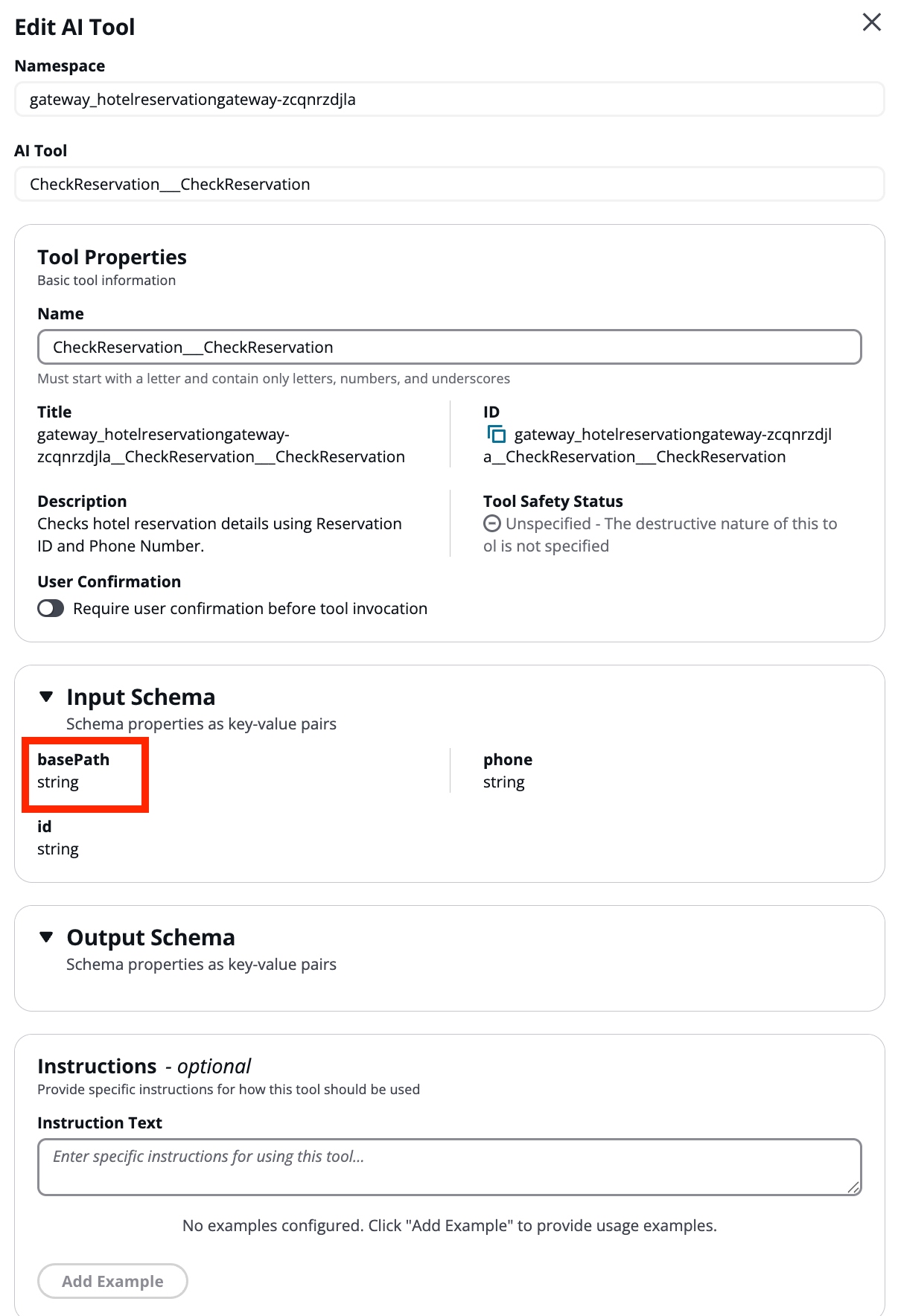Select the Namespace text field
The width and height of the screenshot is (898, 1316).
click(x=449, y=100)
